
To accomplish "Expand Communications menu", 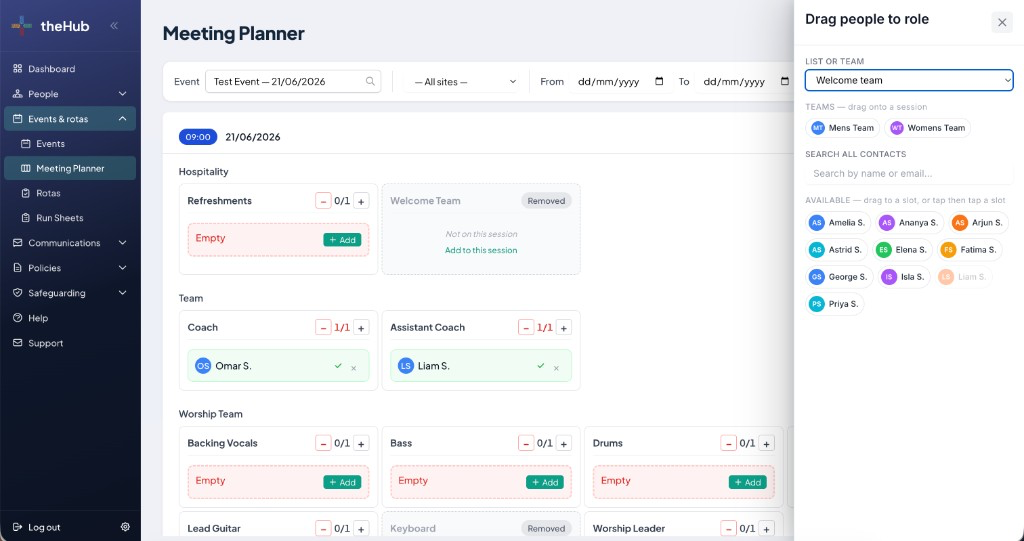I will click(x=70, y=243).
